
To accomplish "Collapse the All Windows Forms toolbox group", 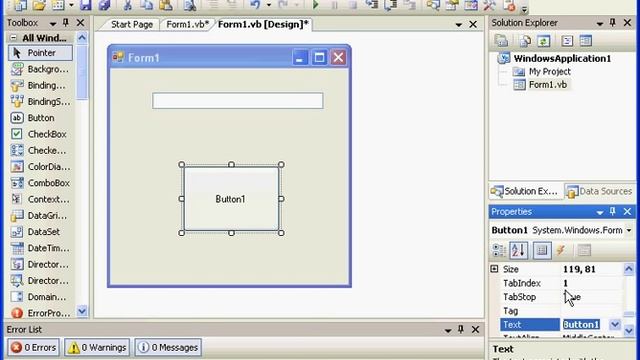I will tap(13, 38).
